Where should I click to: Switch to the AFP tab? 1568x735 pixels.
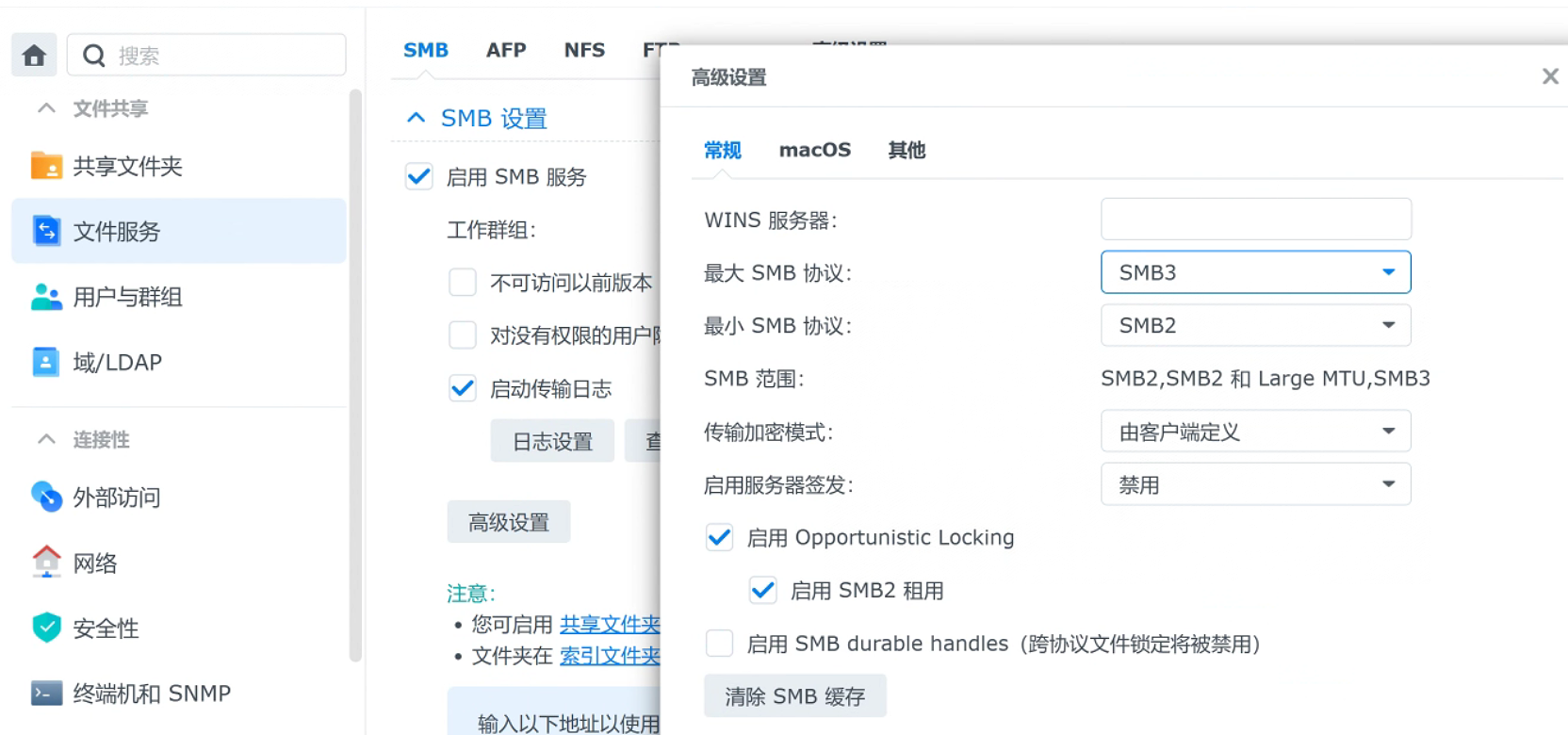(x=506, y=50)
